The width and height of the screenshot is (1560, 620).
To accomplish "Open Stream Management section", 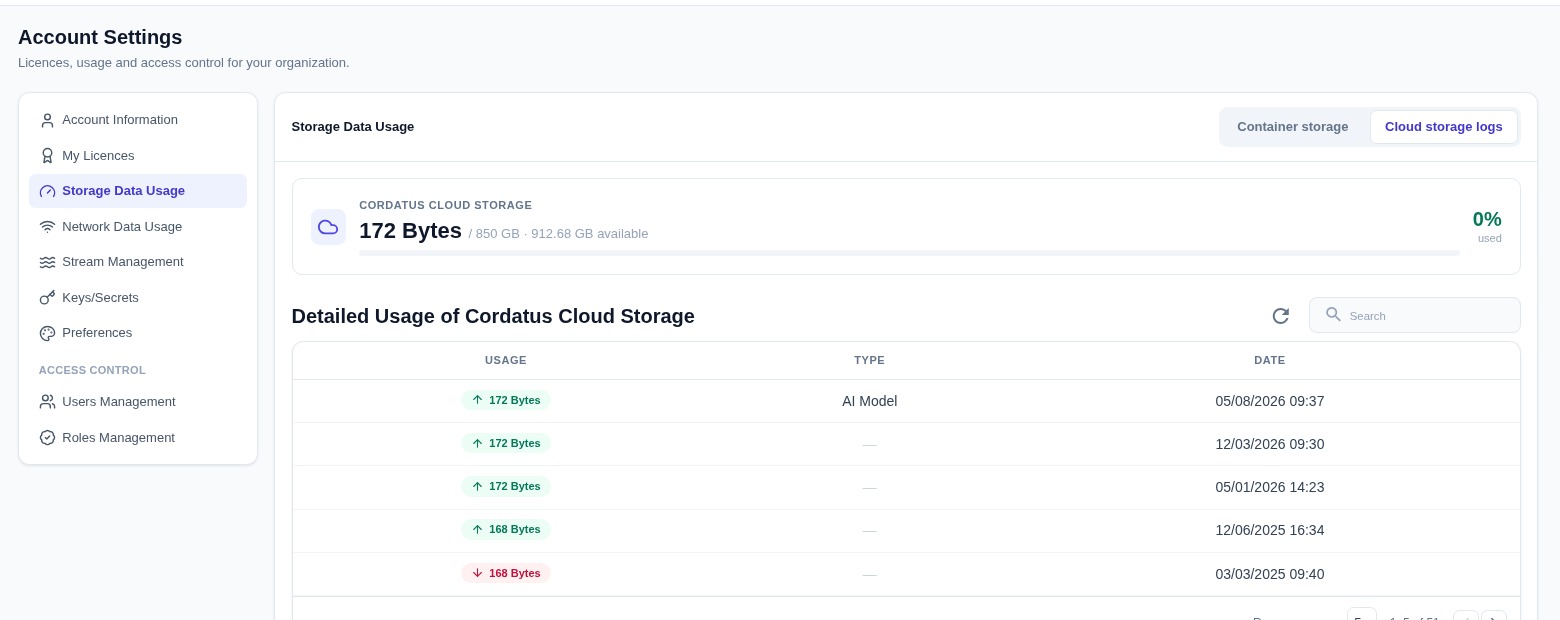I will pyautogui.click(x=138, y=262).
